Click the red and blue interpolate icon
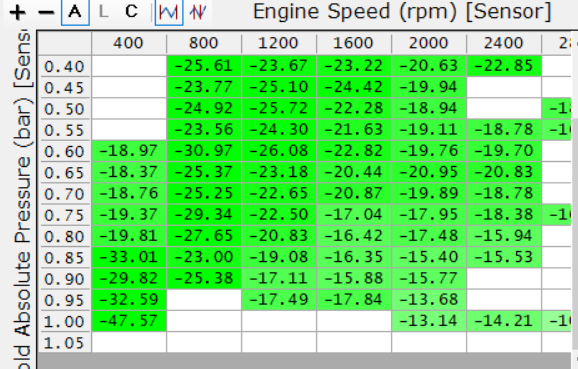The height and width of the screenshot is (369, 578). tap(198, 12)
